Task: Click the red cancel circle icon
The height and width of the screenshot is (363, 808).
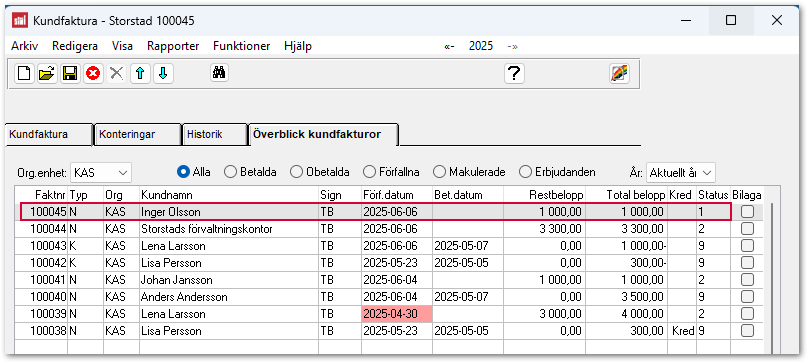Action: coord(93,74)
